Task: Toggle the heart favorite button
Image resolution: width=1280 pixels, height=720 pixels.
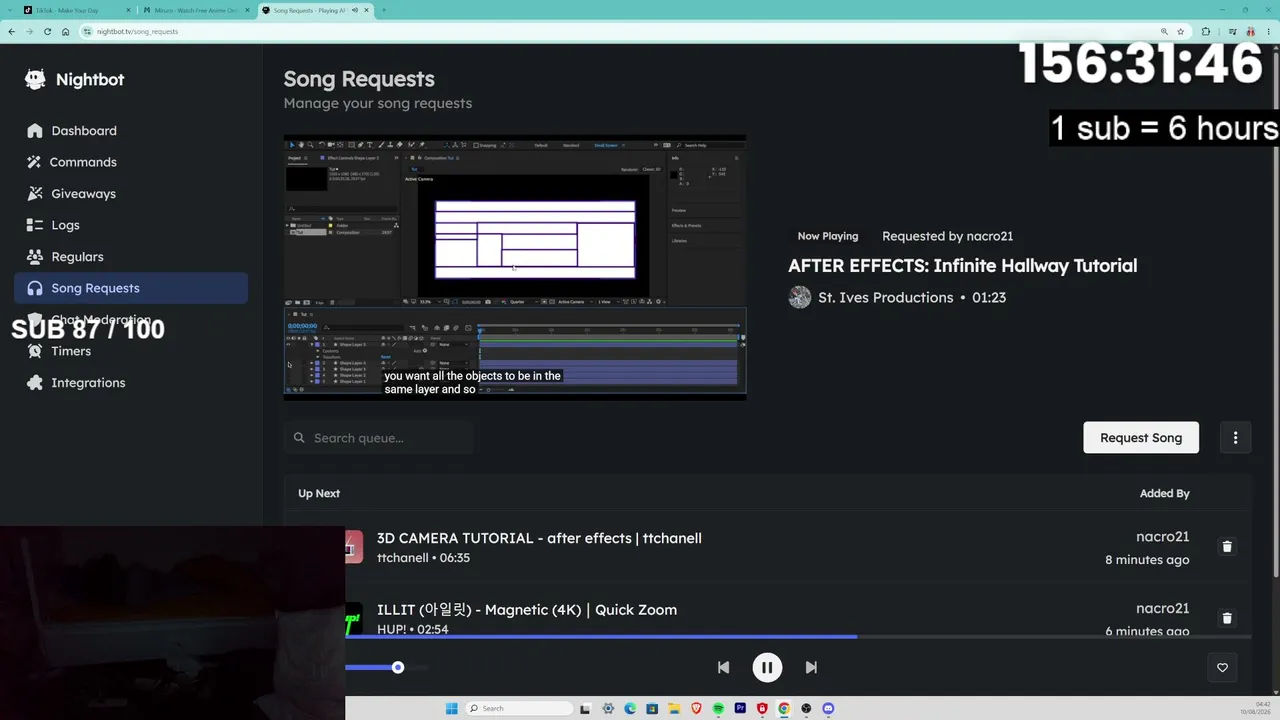Action: (x=1222, y=668)
